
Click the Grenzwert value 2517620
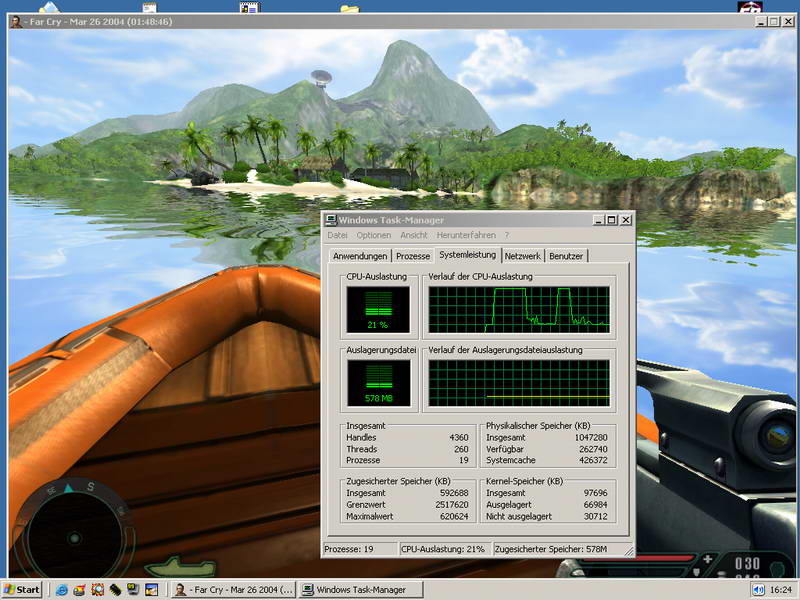[452, 505]
